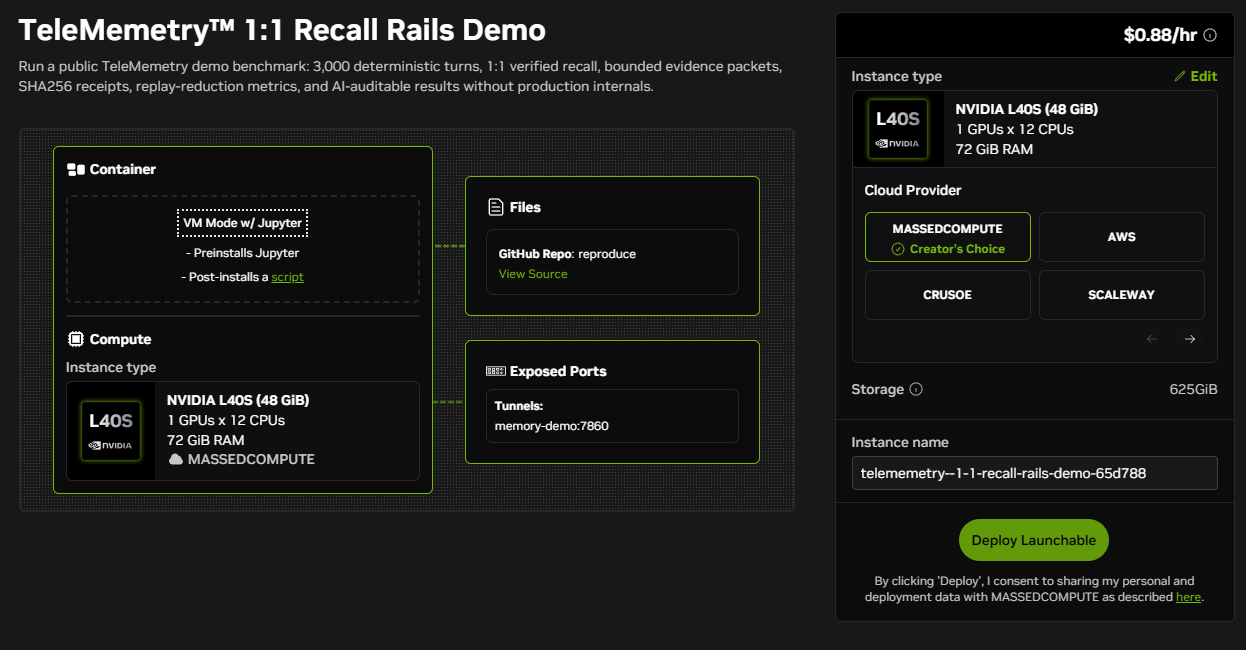Screen dimensions: 1246x650
Task: Choose SCALEWAY as cloud provider
Action: [1122, 295]
